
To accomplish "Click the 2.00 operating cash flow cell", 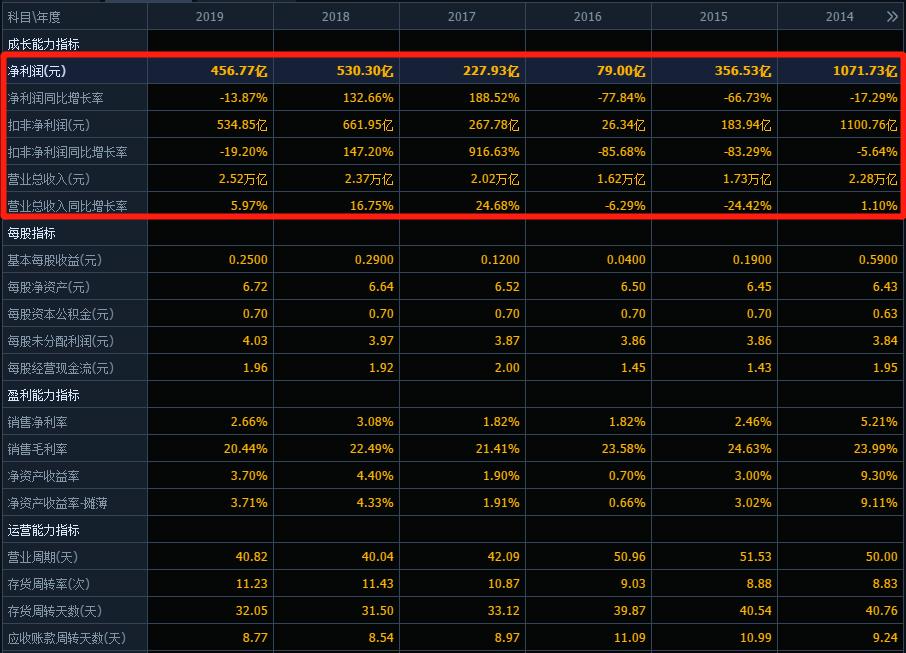I will [x=507, y=368].
